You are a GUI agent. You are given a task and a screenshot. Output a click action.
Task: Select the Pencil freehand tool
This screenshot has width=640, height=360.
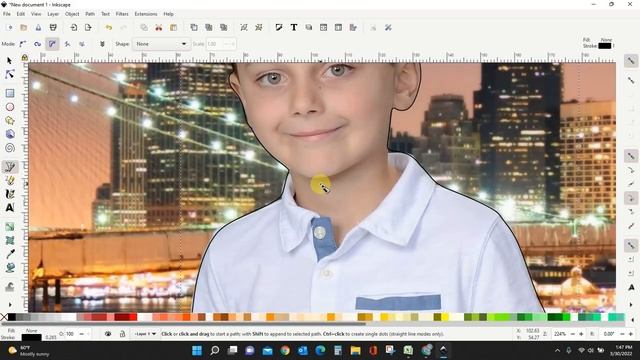(10, 180)
